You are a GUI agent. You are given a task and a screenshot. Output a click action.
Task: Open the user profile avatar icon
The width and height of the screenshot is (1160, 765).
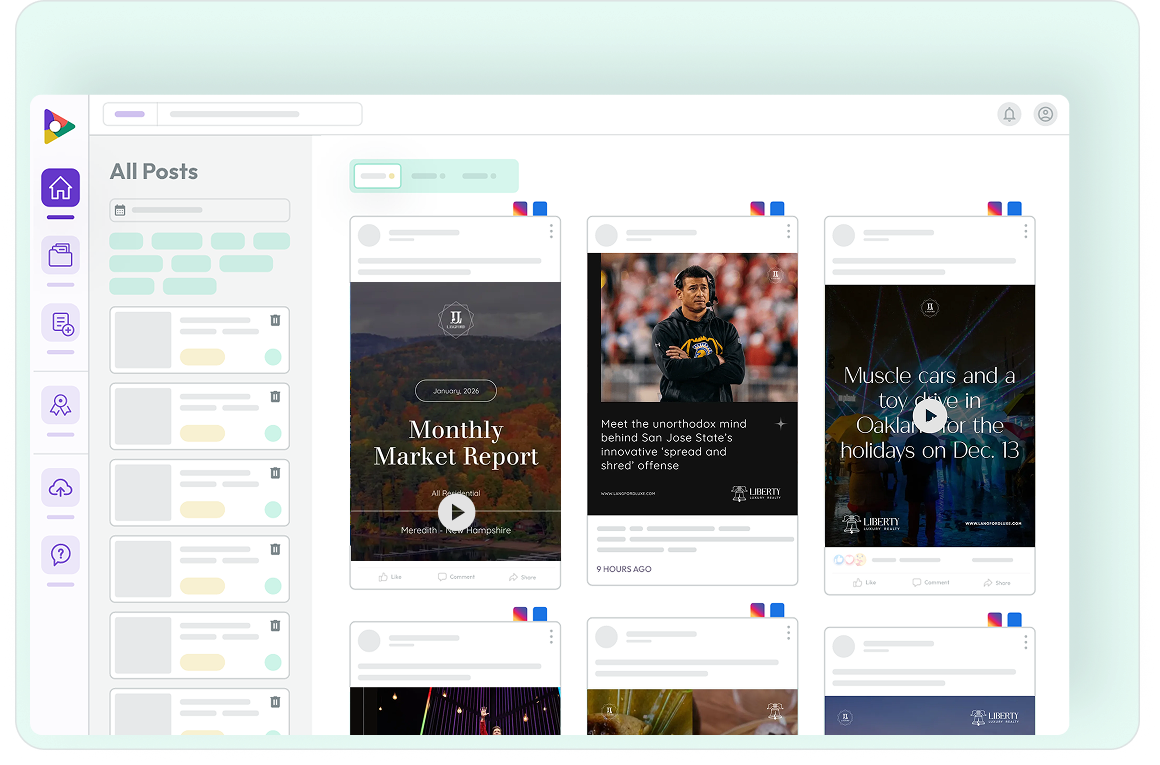click(1045, 114)
